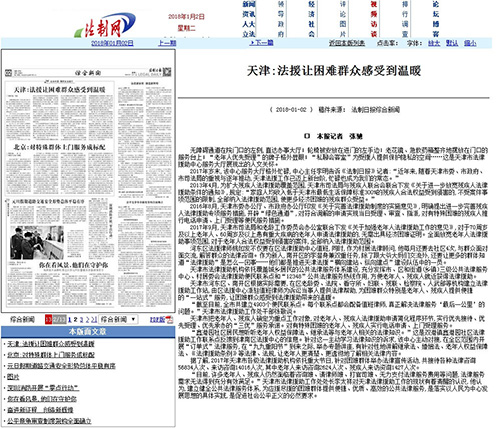
Task: Open the PDF version icon link
Action: pyautogui.click(x=169, y=319)
